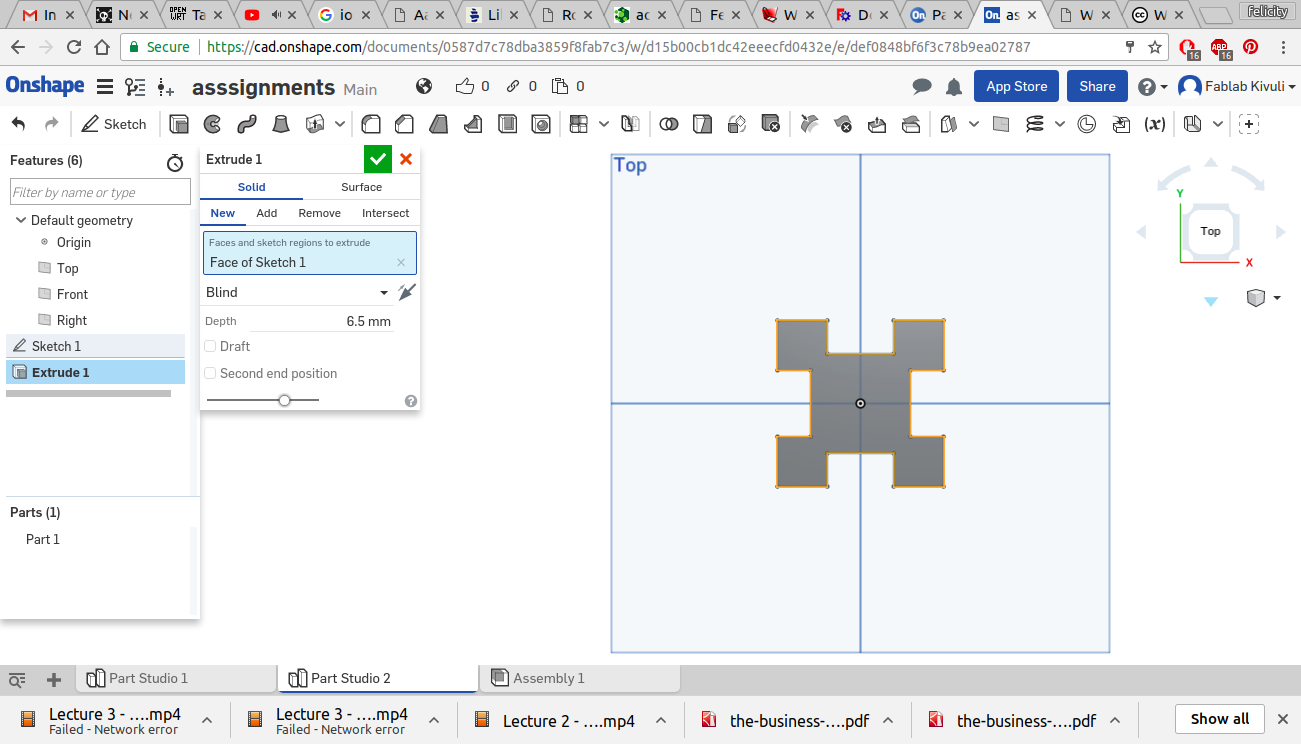This screenshot has height=744, width=1301.
Task: Select the Loft tool
Action: click(x=281, y=124)
